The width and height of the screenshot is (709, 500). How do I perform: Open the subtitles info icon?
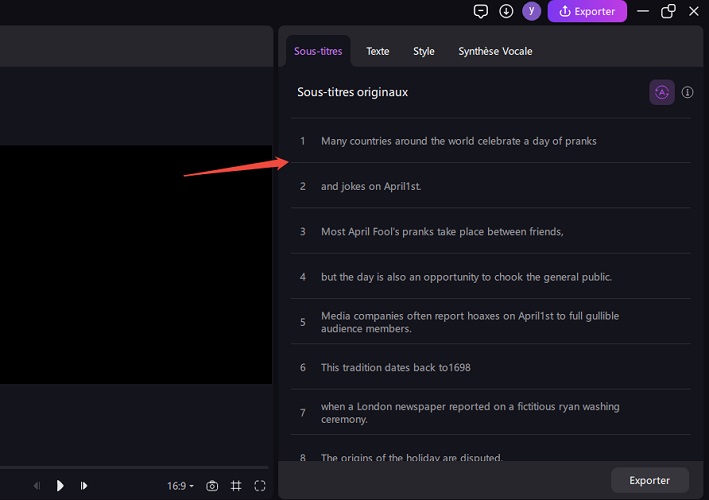(687, 92)
